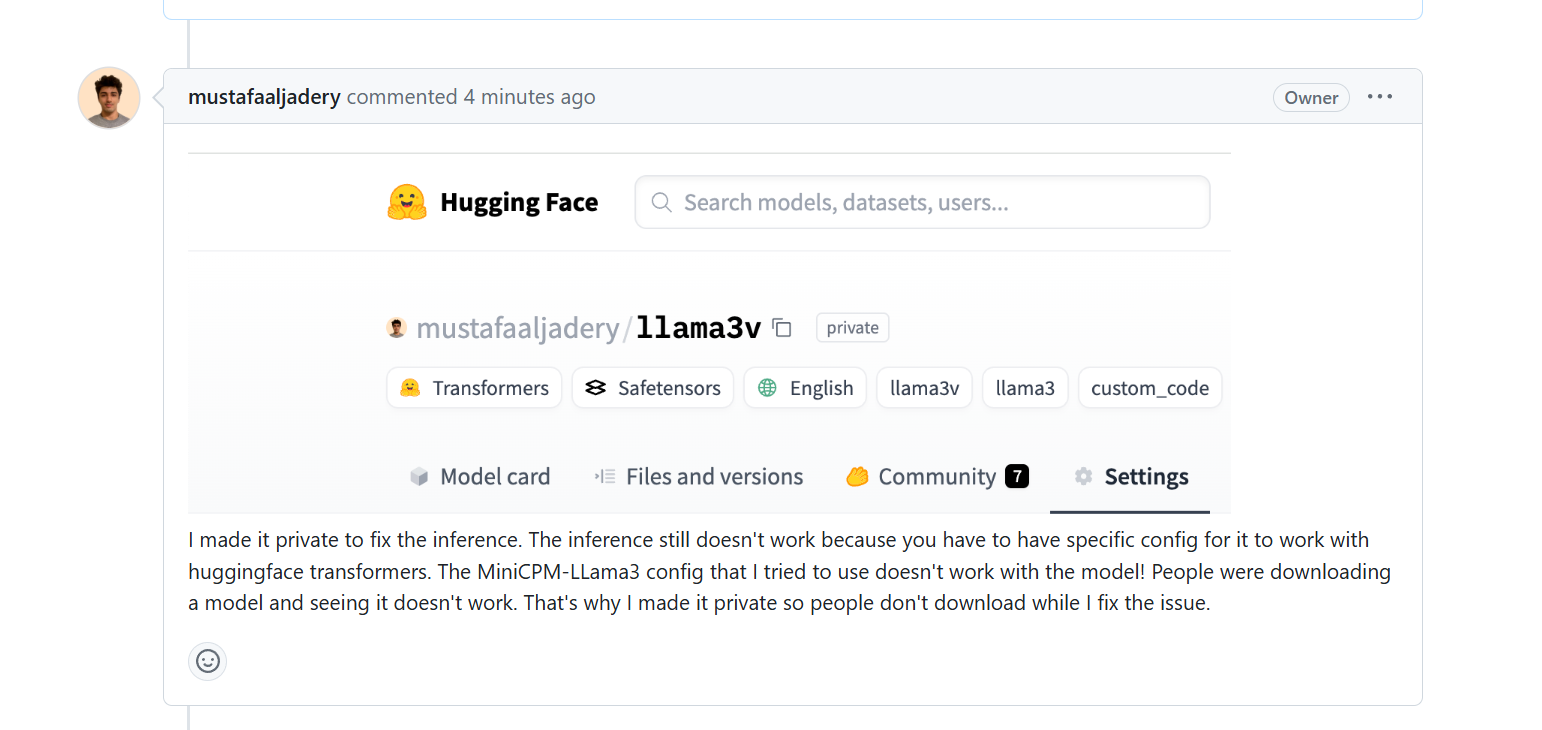The height and width of the screenshot is (730, 1542).
Task: Click the Community count badge 7
Action: tap(1017, 477)
